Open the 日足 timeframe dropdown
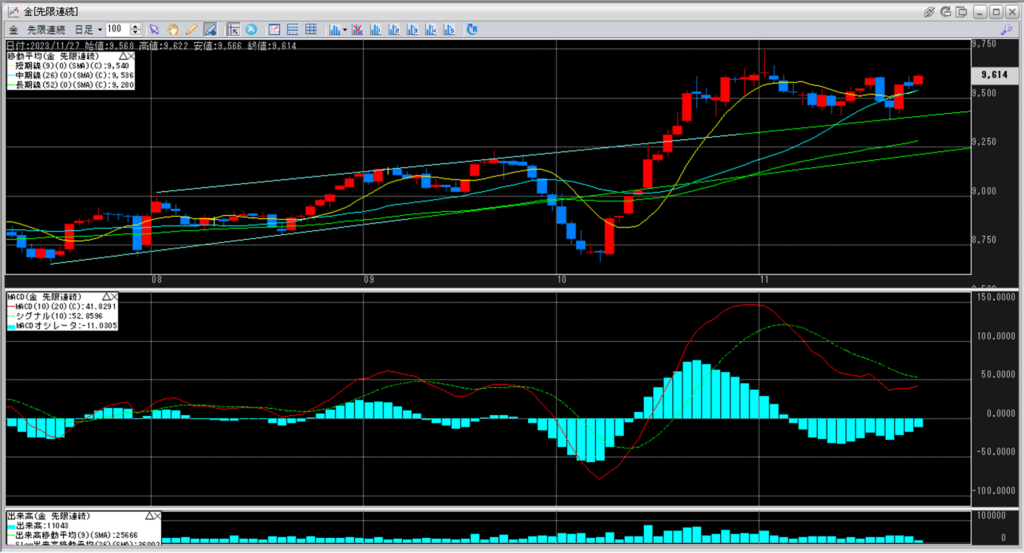The image size is (1024, 553). [88, 29]
